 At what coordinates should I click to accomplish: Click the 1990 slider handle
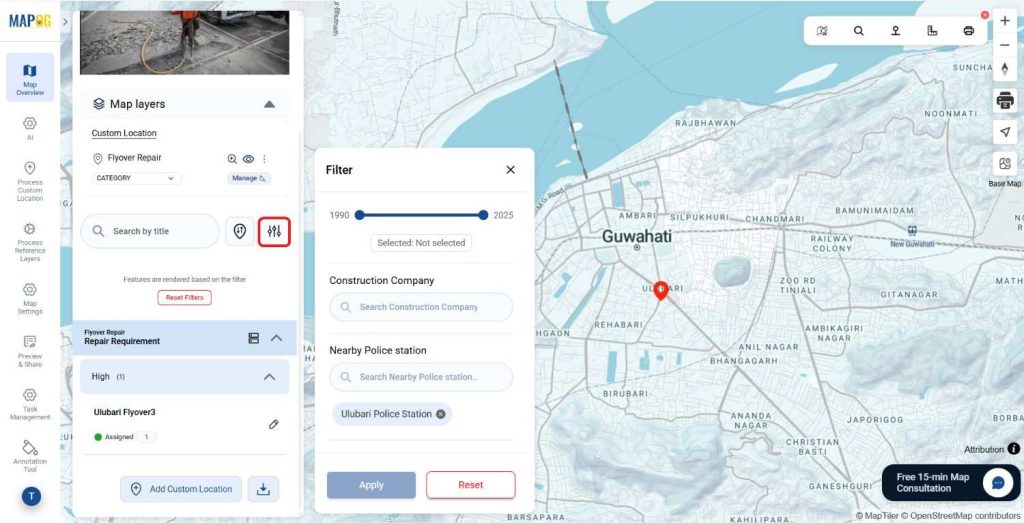[359, 215]
